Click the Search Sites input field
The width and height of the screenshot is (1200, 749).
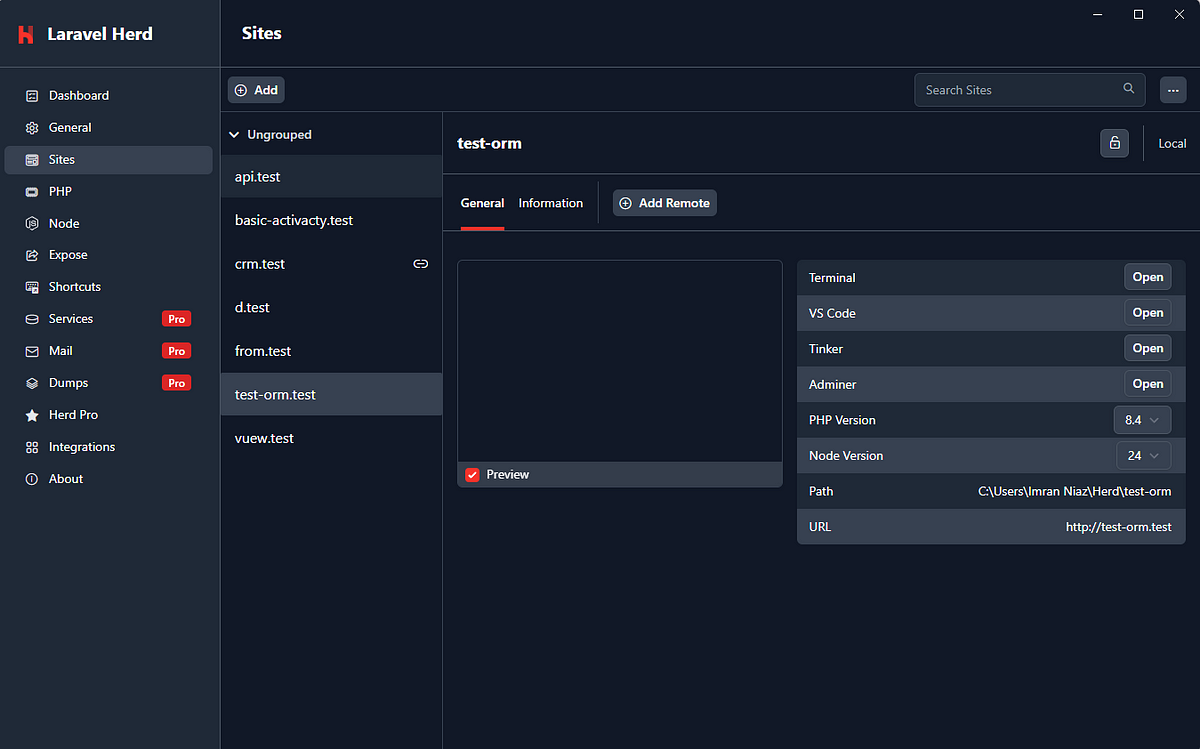pos(1030,90)
